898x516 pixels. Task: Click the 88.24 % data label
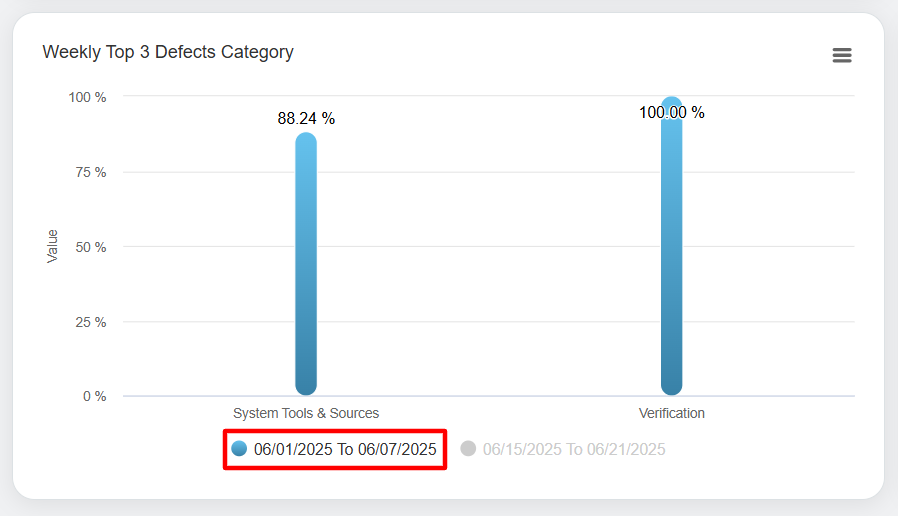pyautogui.click(x=306, y=119)
